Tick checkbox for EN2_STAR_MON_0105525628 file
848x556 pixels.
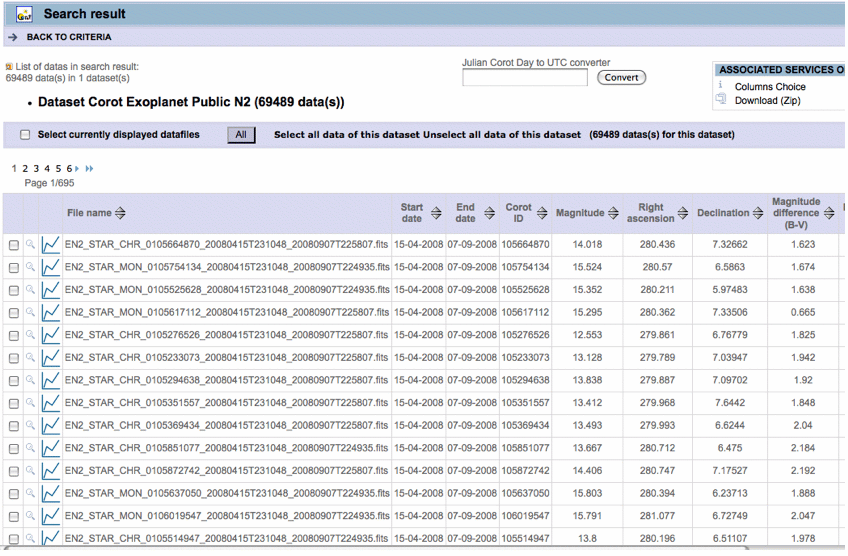pyautogui.click(x=14, y=291)
